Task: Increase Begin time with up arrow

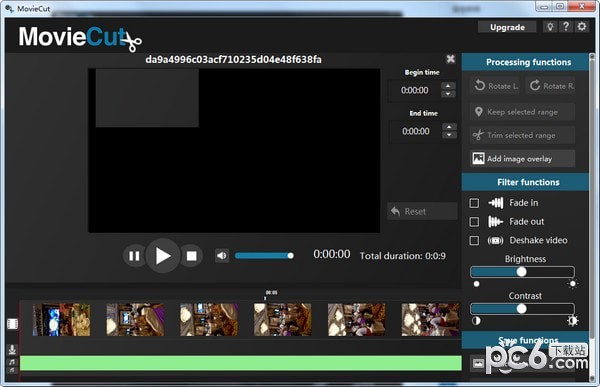Action: tap(448, 85)
